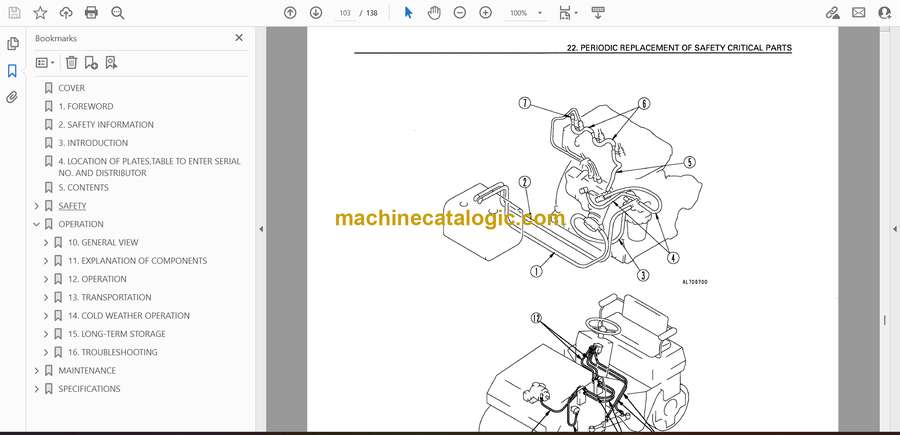This screenshot has width=900, height=435.
Task: Print the document using printer icon
Action: [x=92, y=13]
